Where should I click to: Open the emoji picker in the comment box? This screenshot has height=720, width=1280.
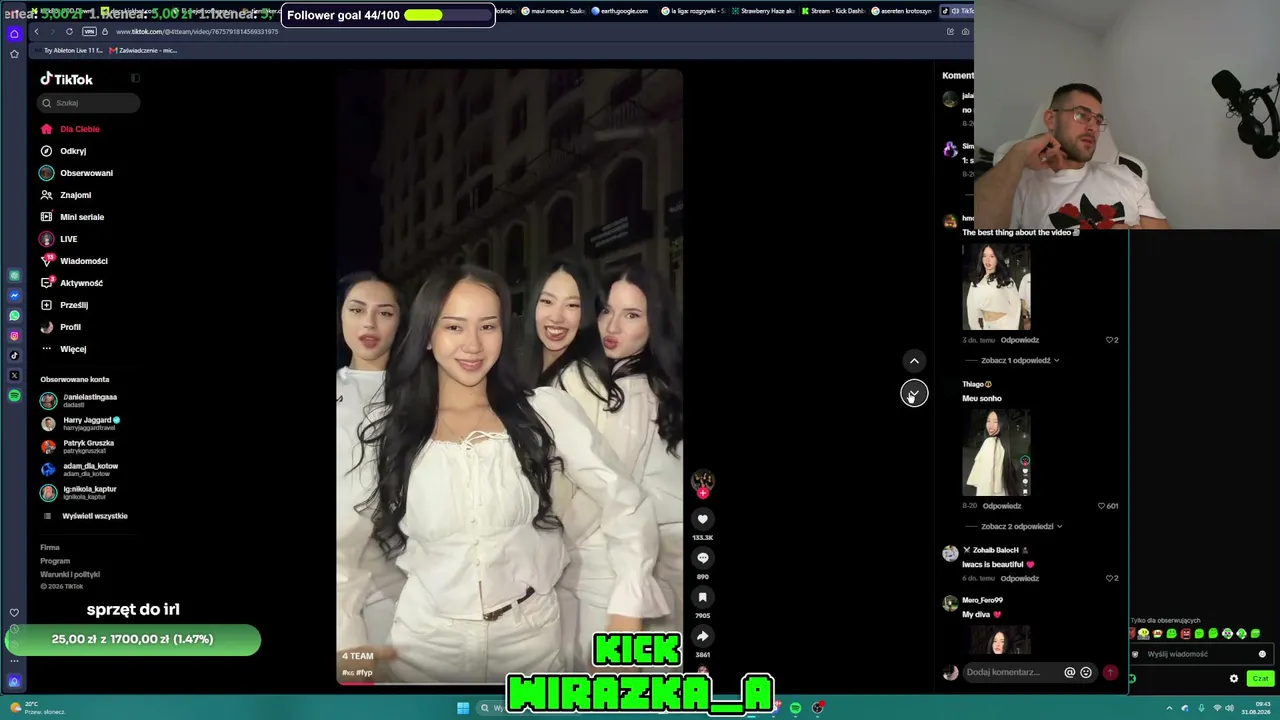[1086, 673]
